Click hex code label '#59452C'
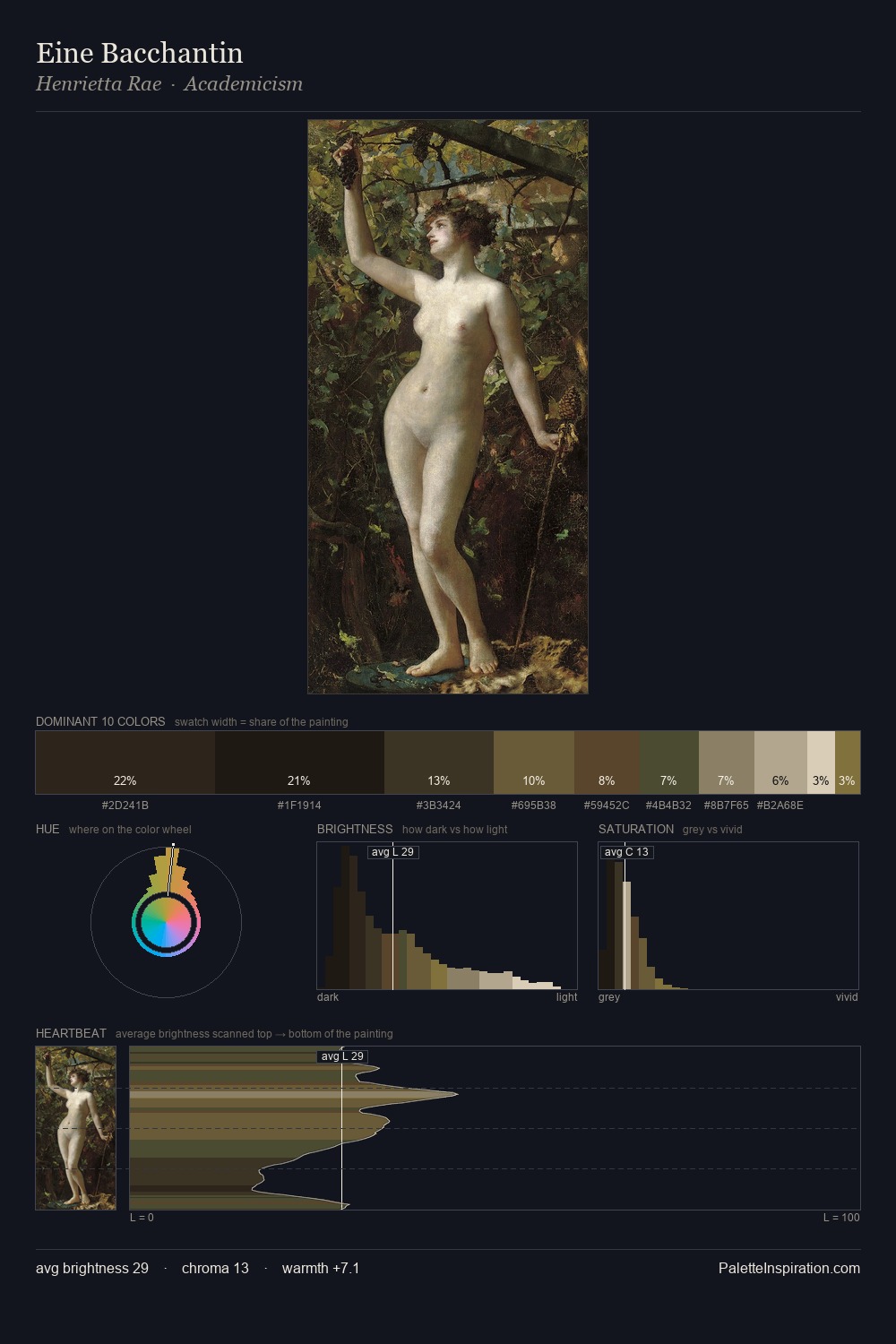 (x=607, y=806)
